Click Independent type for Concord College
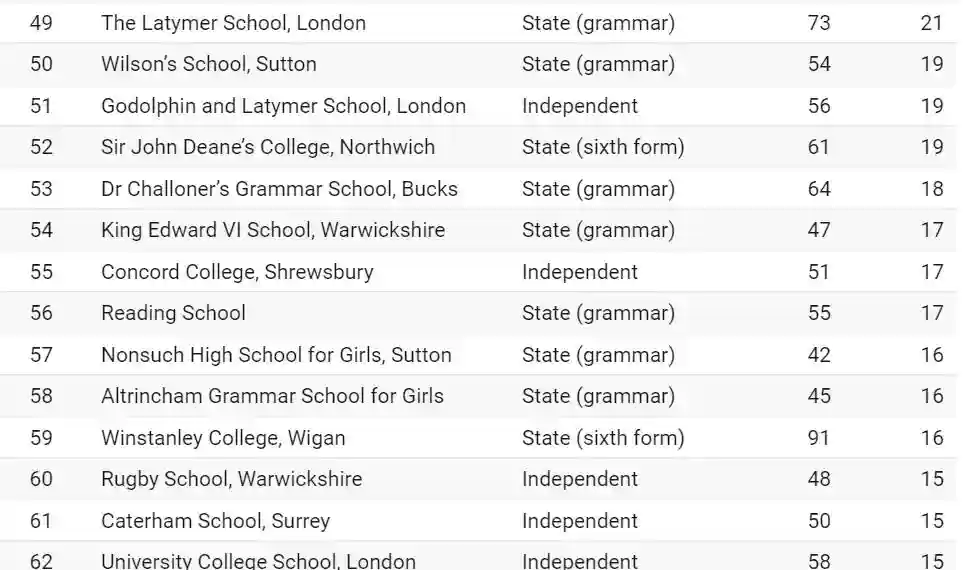The width and height of the screenshot is (968, 570). (x=580, y=272)
